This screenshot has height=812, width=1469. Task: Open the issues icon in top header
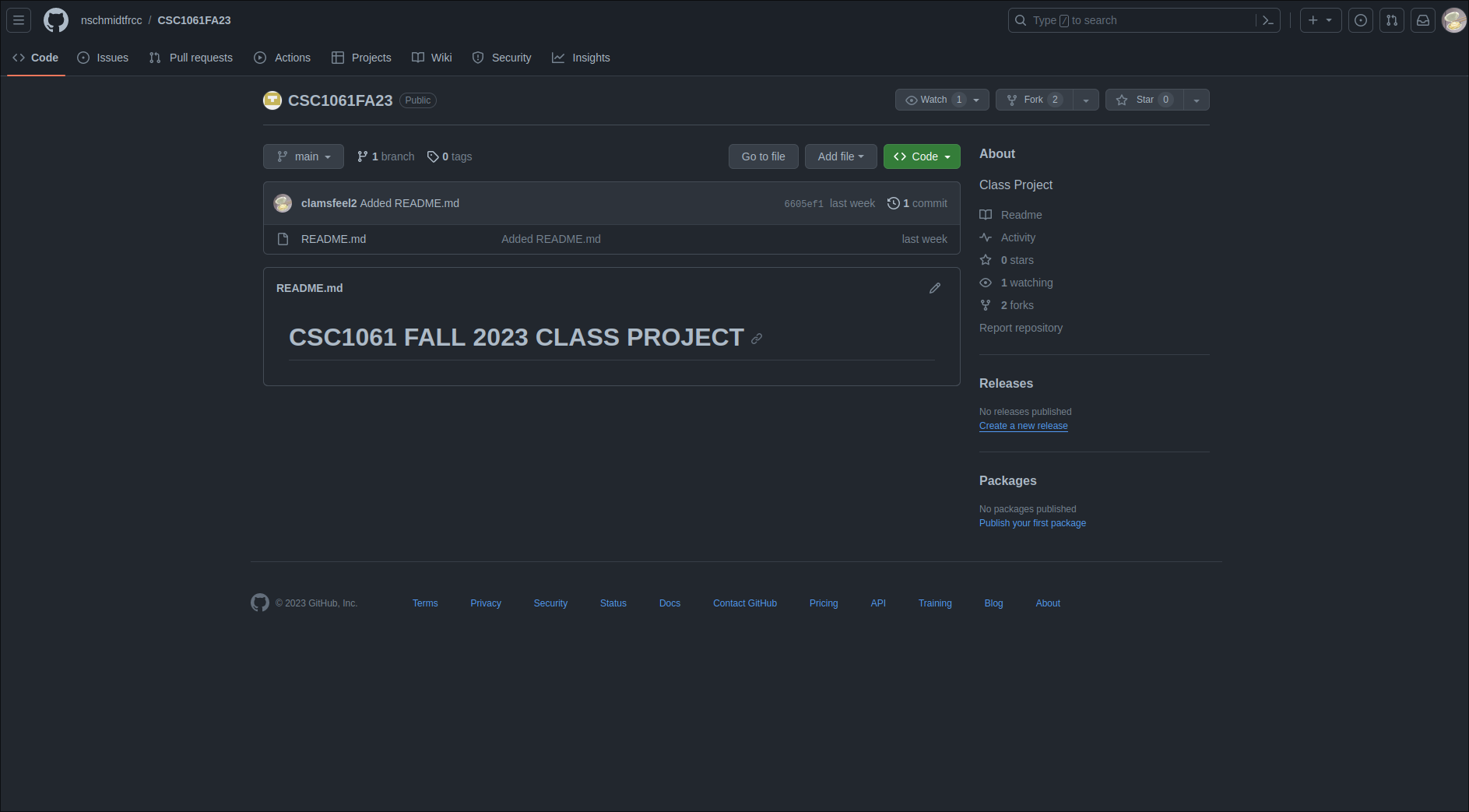tap(1361, 20)
